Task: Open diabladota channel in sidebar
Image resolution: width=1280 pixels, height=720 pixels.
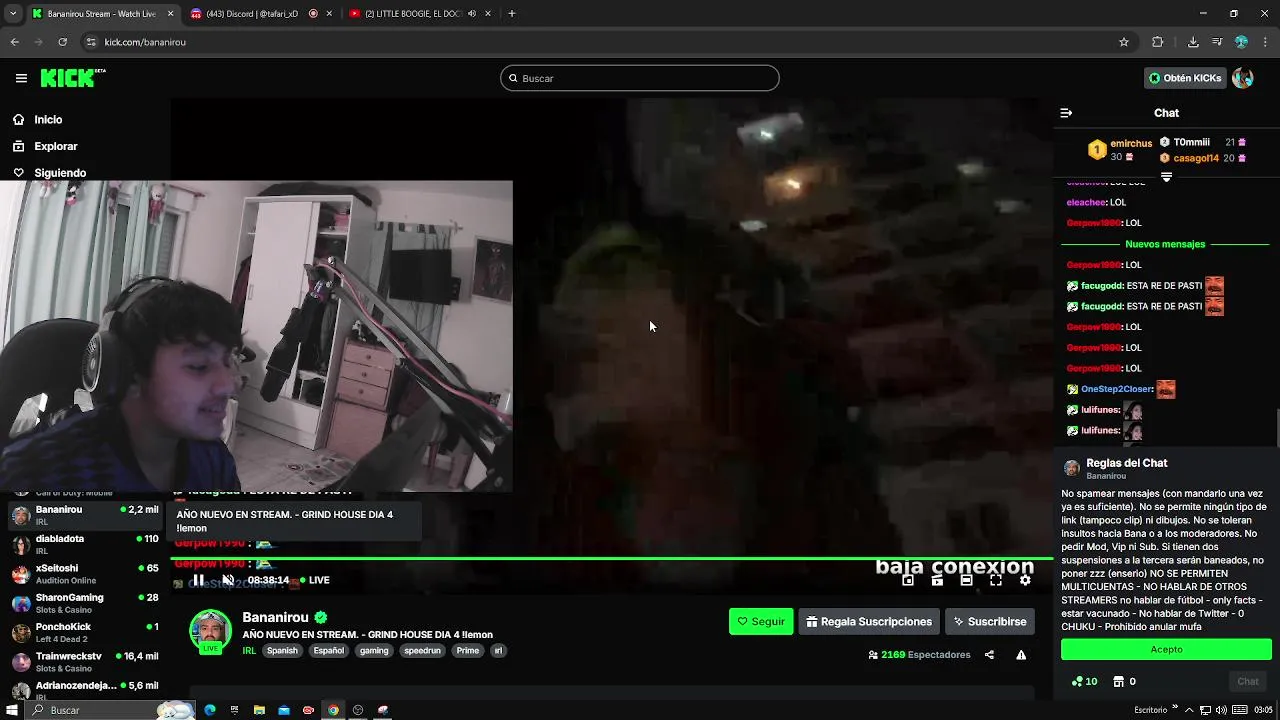Action: coord(85,544)
